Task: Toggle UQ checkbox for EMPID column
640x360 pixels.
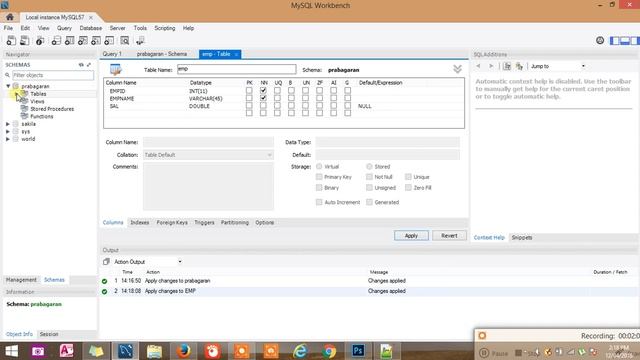Action: pyautogui.click(x=277, y=91)
